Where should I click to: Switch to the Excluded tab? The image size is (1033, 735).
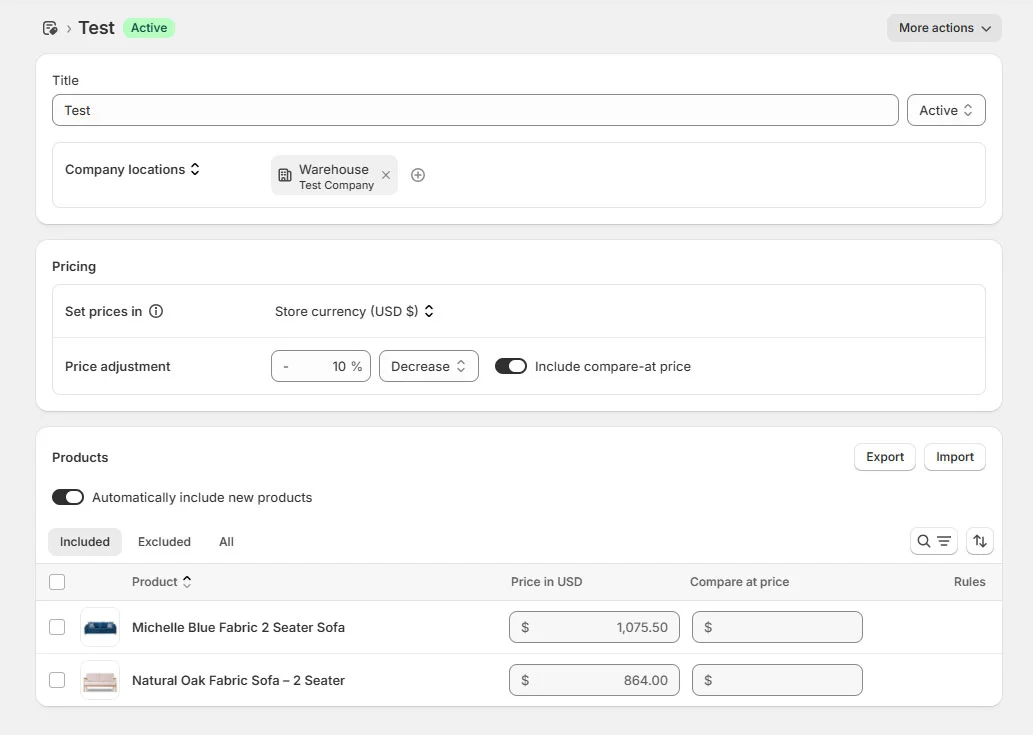coord(164,541)
